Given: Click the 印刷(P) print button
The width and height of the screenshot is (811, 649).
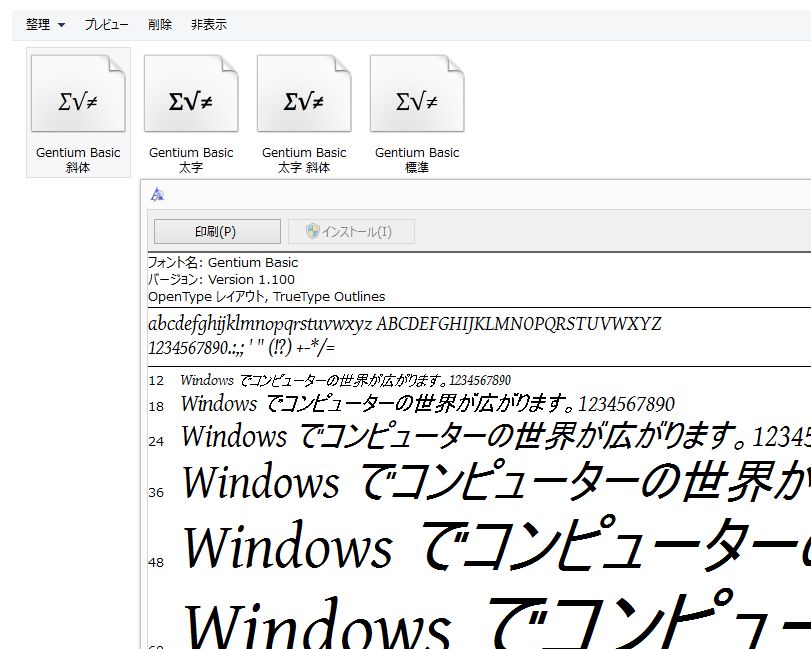Looking at the screenshot, I should tap(217, 231).
